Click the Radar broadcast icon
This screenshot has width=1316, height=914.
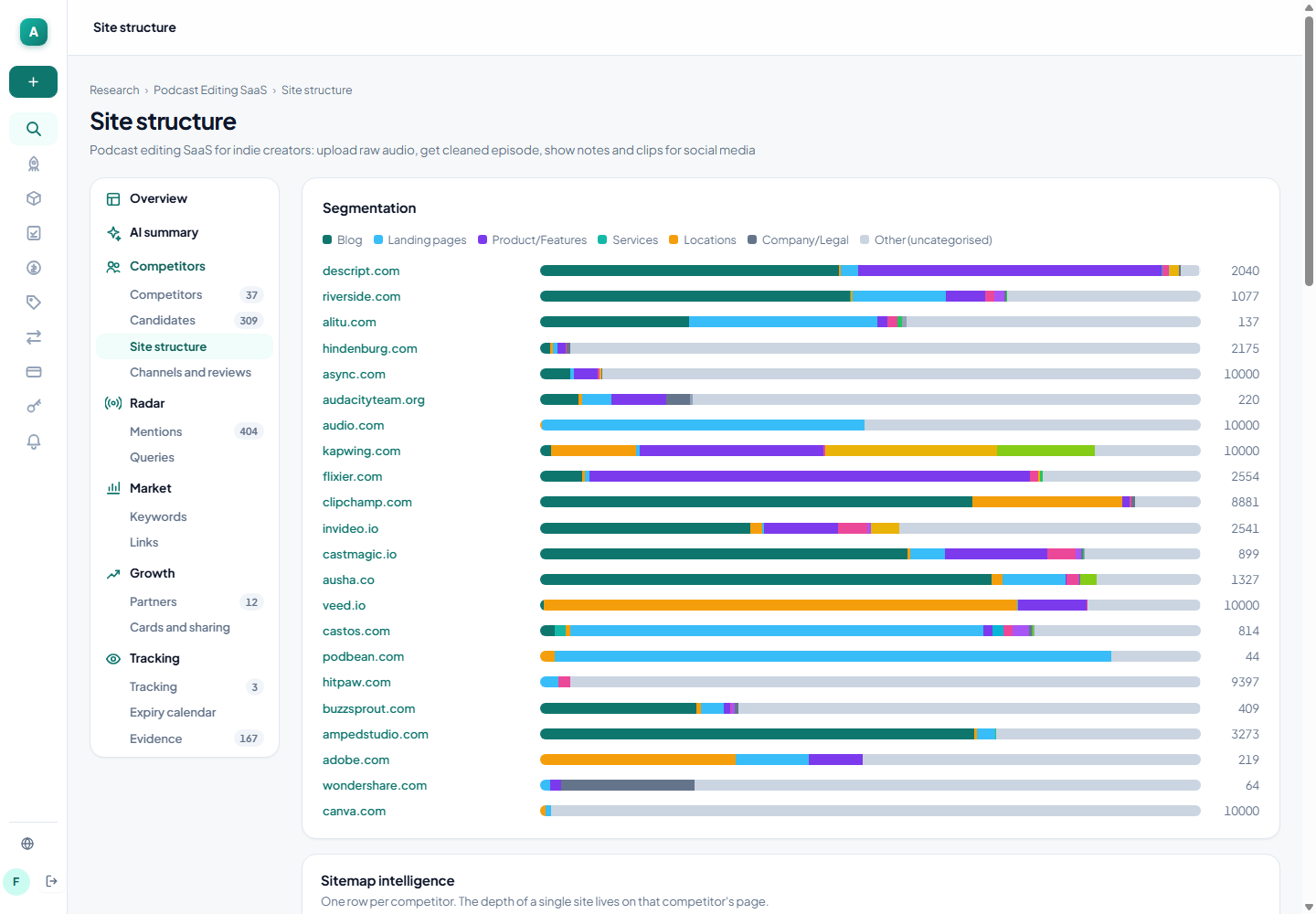[x=113, y=403]
